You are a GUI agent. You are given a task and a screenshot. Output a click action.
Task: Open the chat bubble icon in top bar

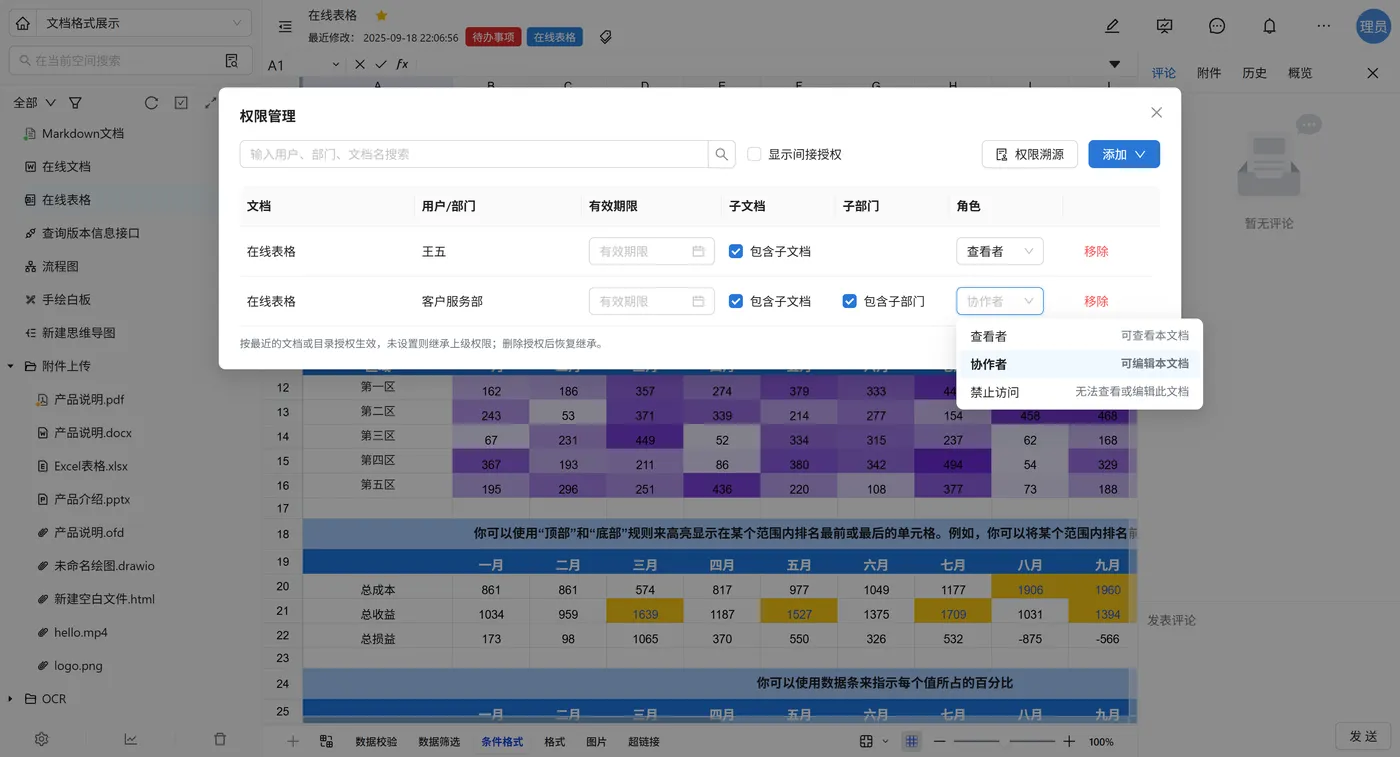pyautogui.click(x=1217, y=27)
